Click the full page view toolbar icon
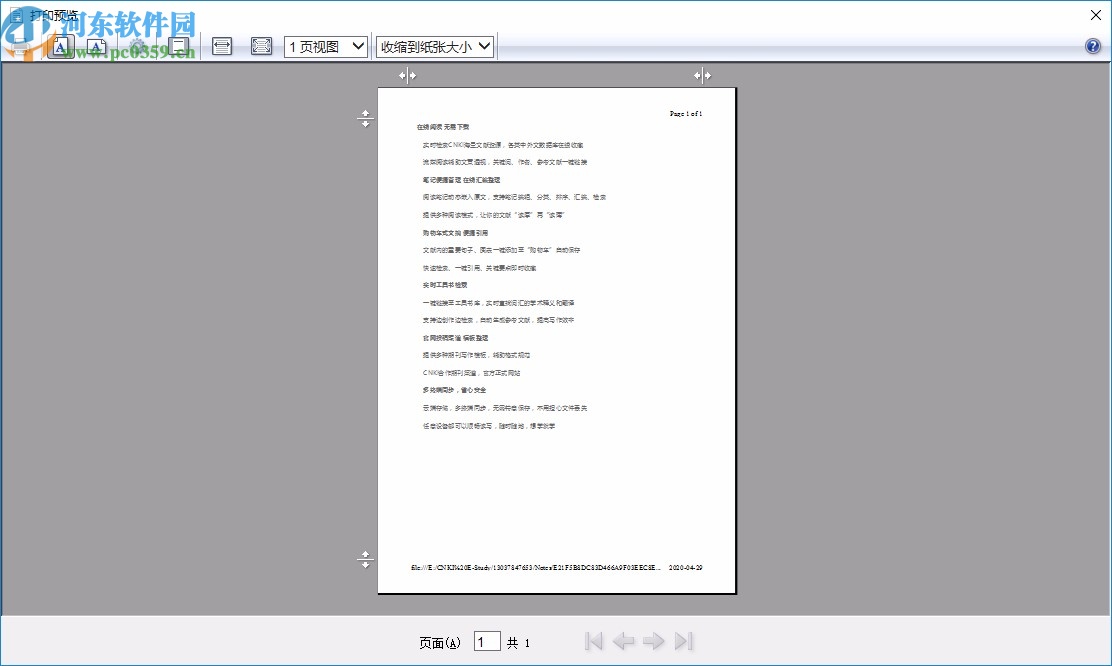This screenshot has height=666, width=1112. (261, 46)
